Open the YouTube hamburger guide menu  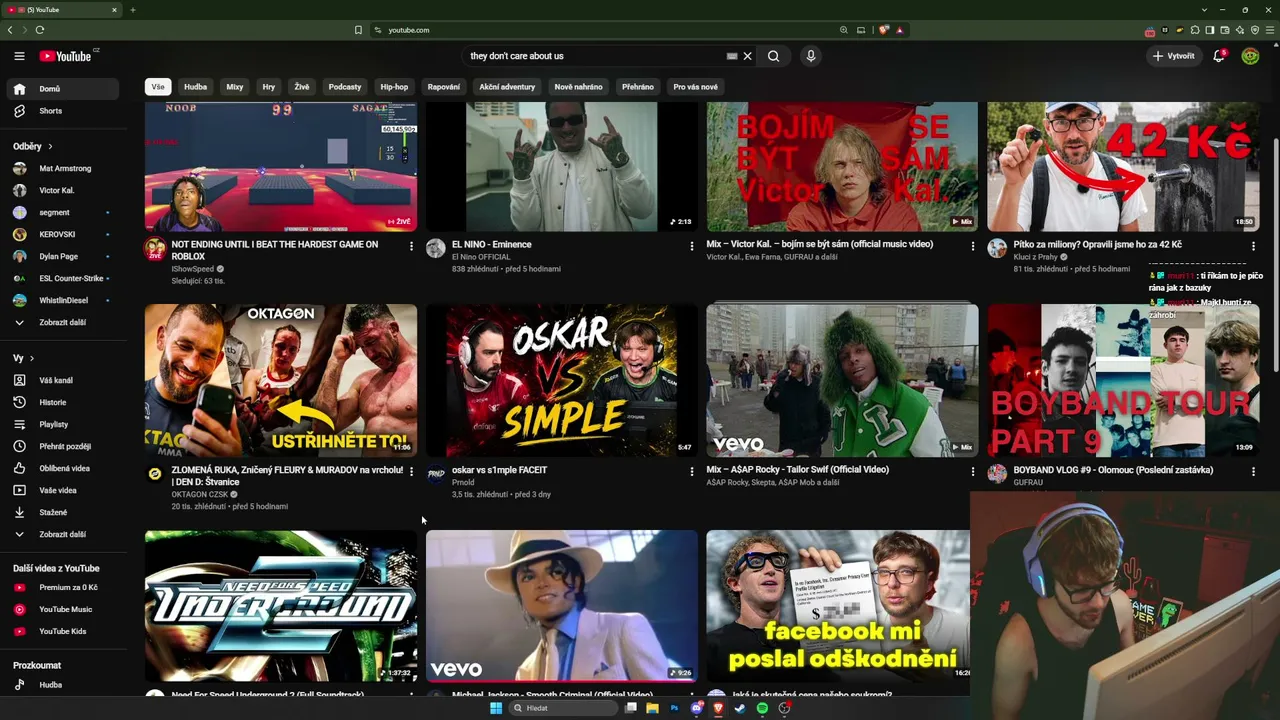pyautogui.click(x=19, y=56)
